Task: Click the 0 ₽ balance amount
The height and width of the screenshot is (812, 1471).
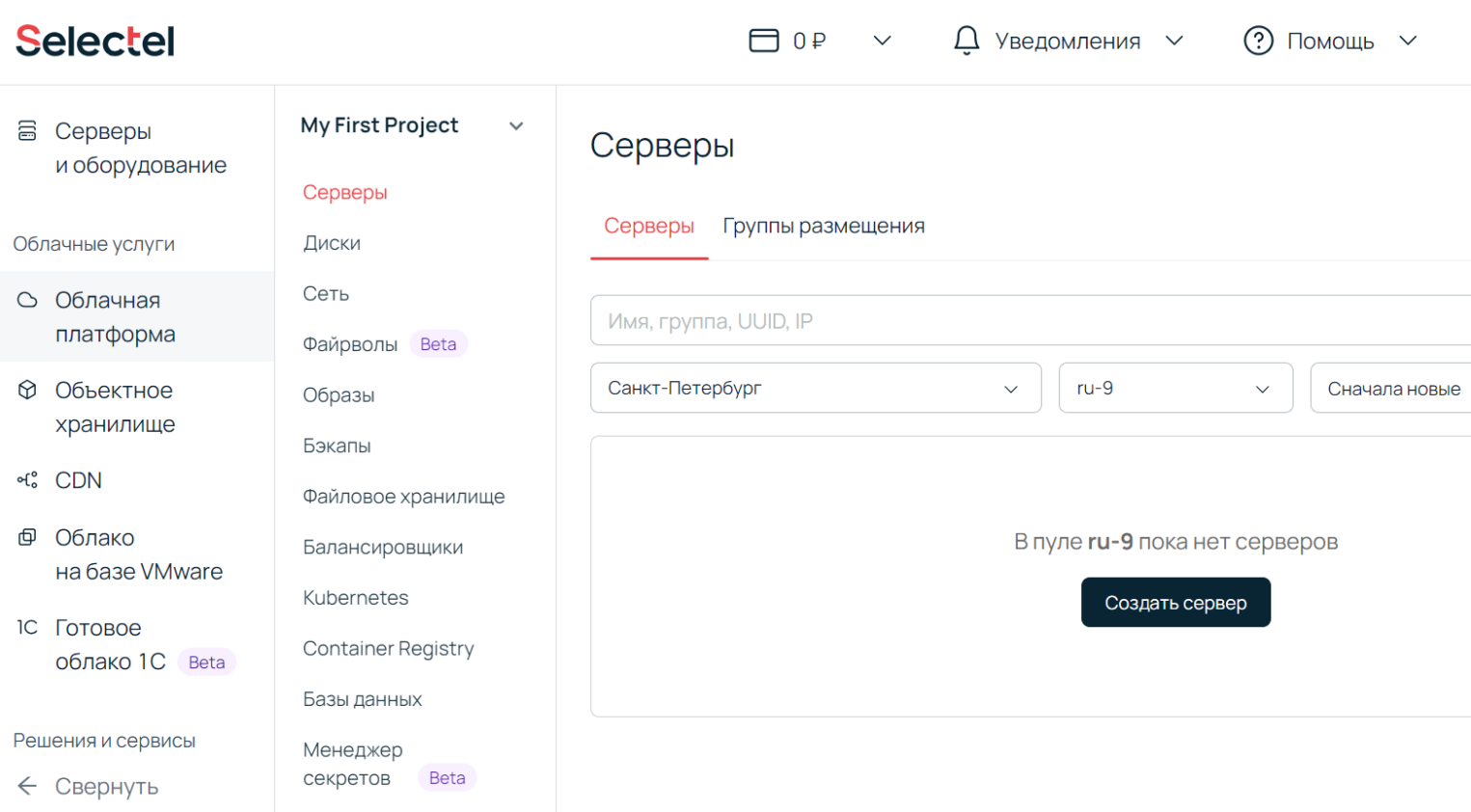Action: click(x=809, y=41)
